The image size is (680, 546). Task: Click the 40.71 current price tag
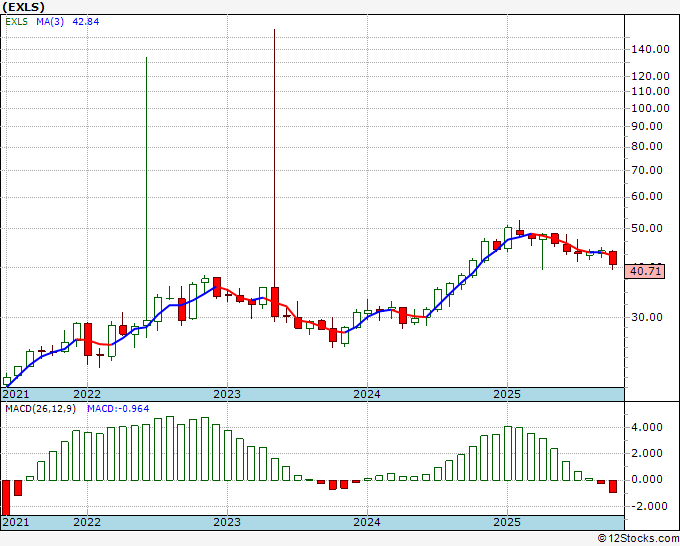(x=644, y=271)
